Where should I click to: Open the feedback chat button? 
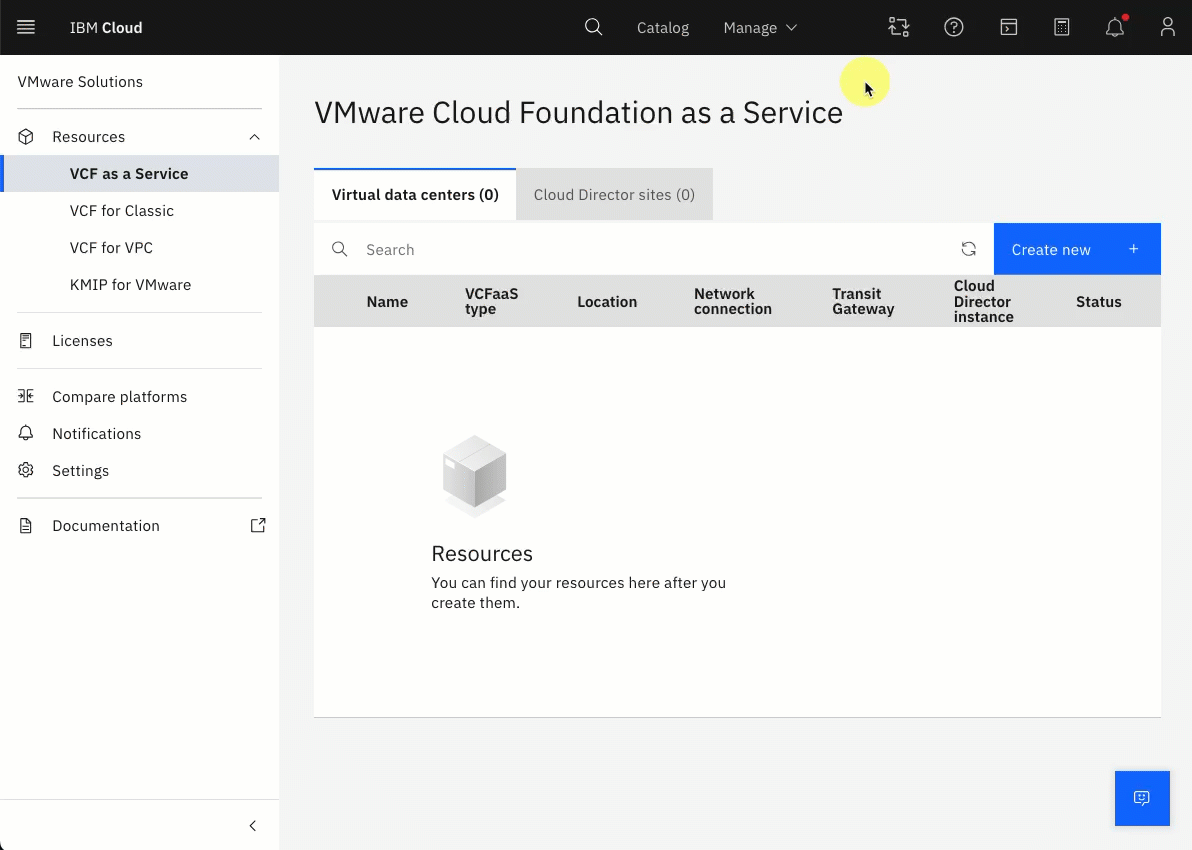pyautogui.click(x=1142, y=798)
